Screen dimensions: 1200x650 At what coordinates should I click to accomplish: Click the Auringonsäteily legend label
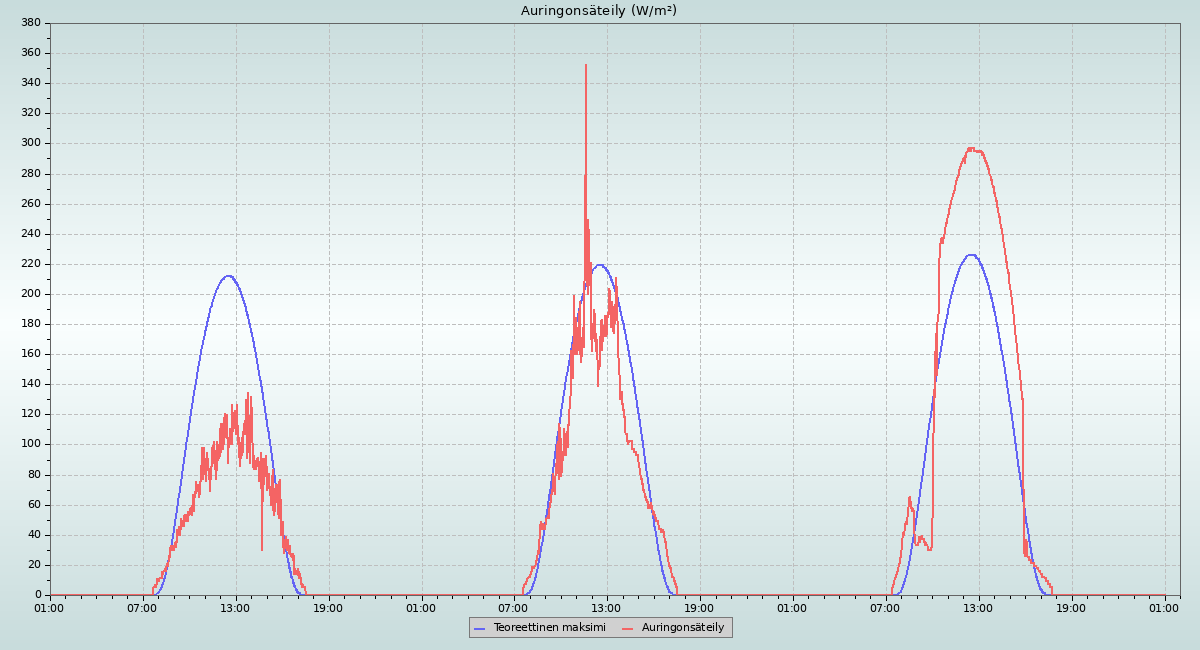pos(683,627)
